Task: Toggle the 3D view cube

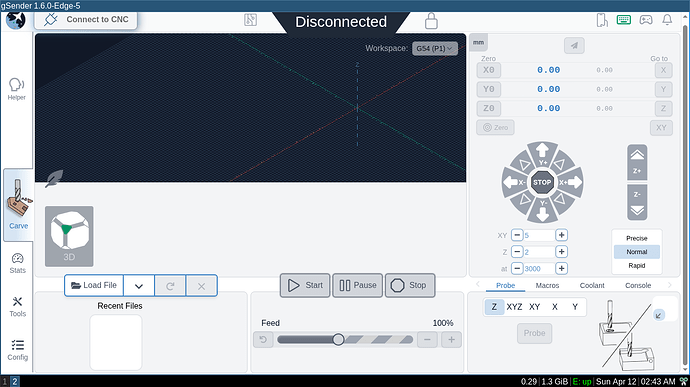Action: (x=69, y=236)
